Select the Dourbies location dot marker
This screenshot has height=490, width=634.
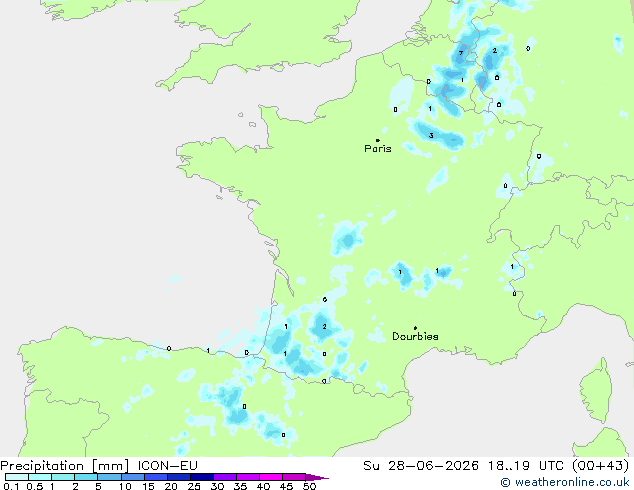click(415, 328)
